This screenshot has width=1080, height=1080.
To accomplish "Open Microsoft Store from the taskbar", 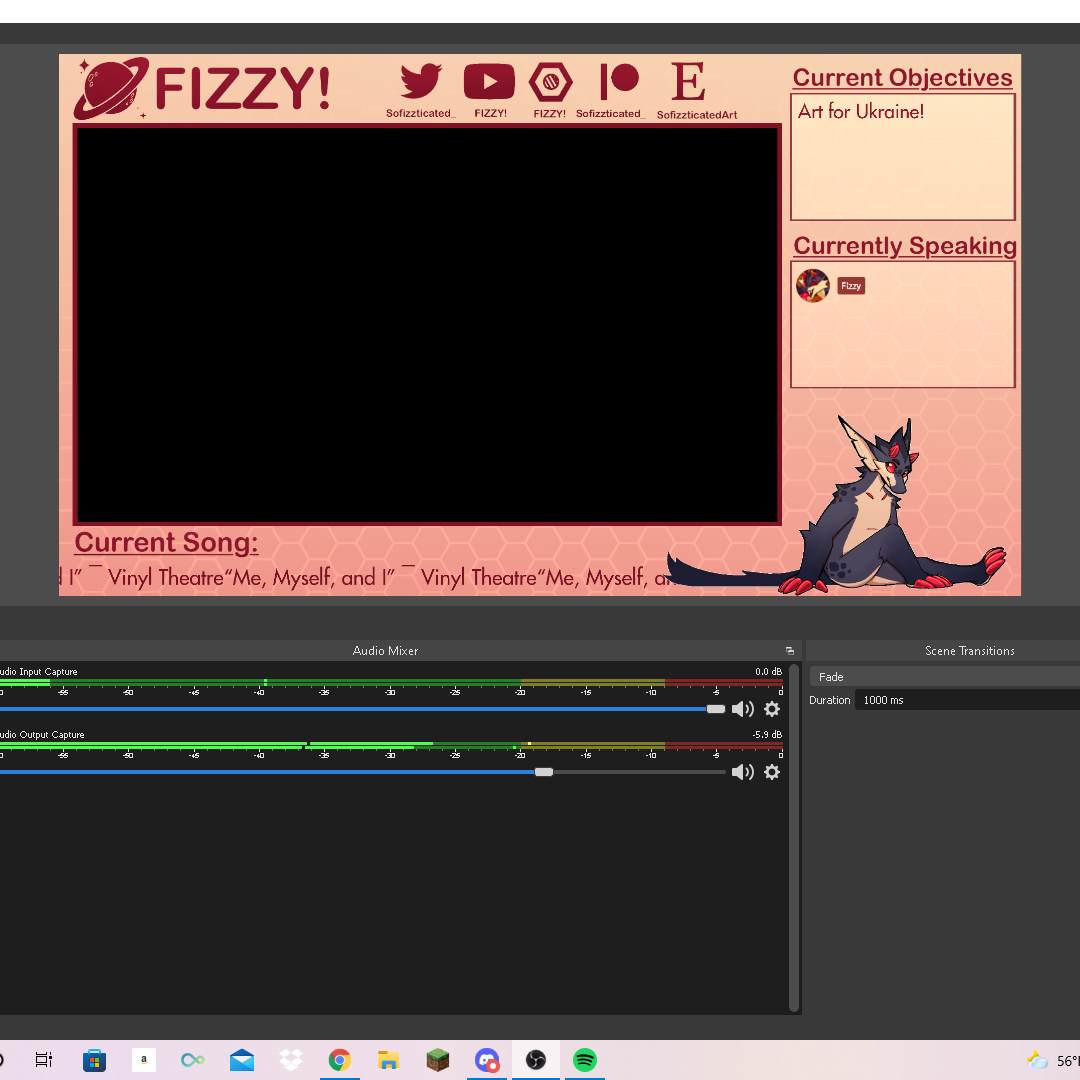I will click(x=94, y=1060).
